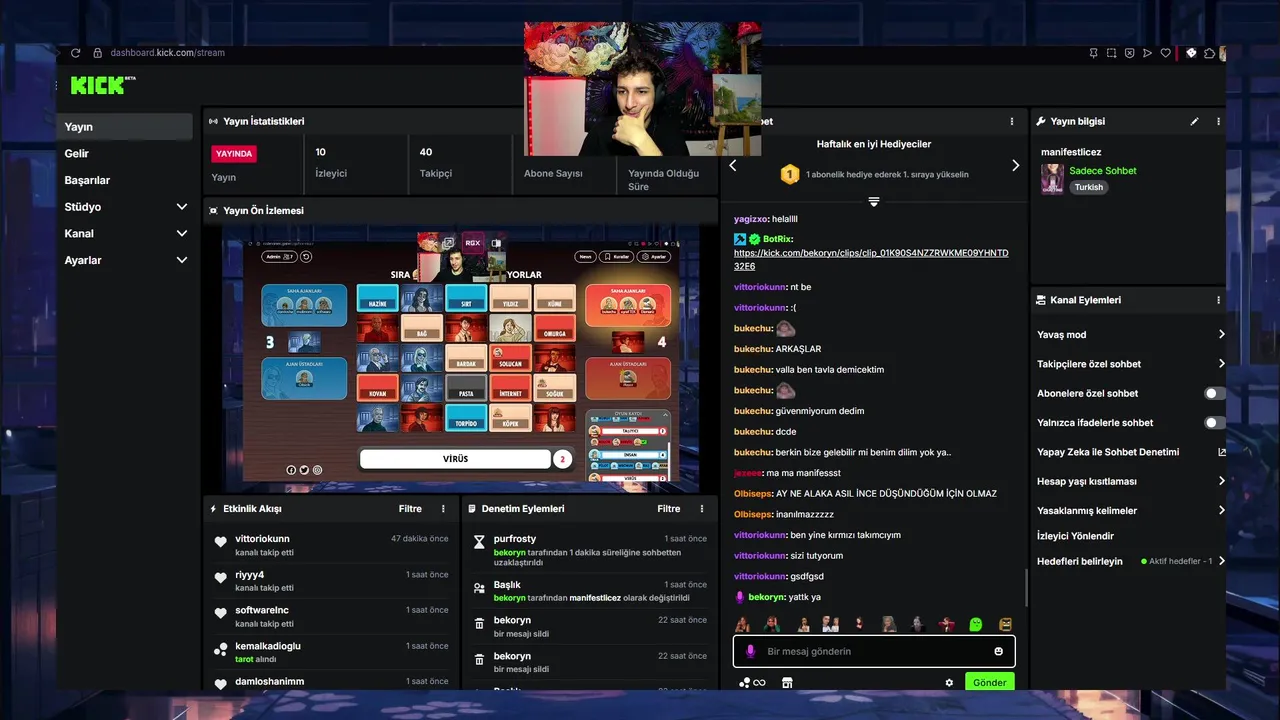Viewport: 1280px width, 720px height.
Task: Click yagizxo username in chat
Action: (751, 219)
